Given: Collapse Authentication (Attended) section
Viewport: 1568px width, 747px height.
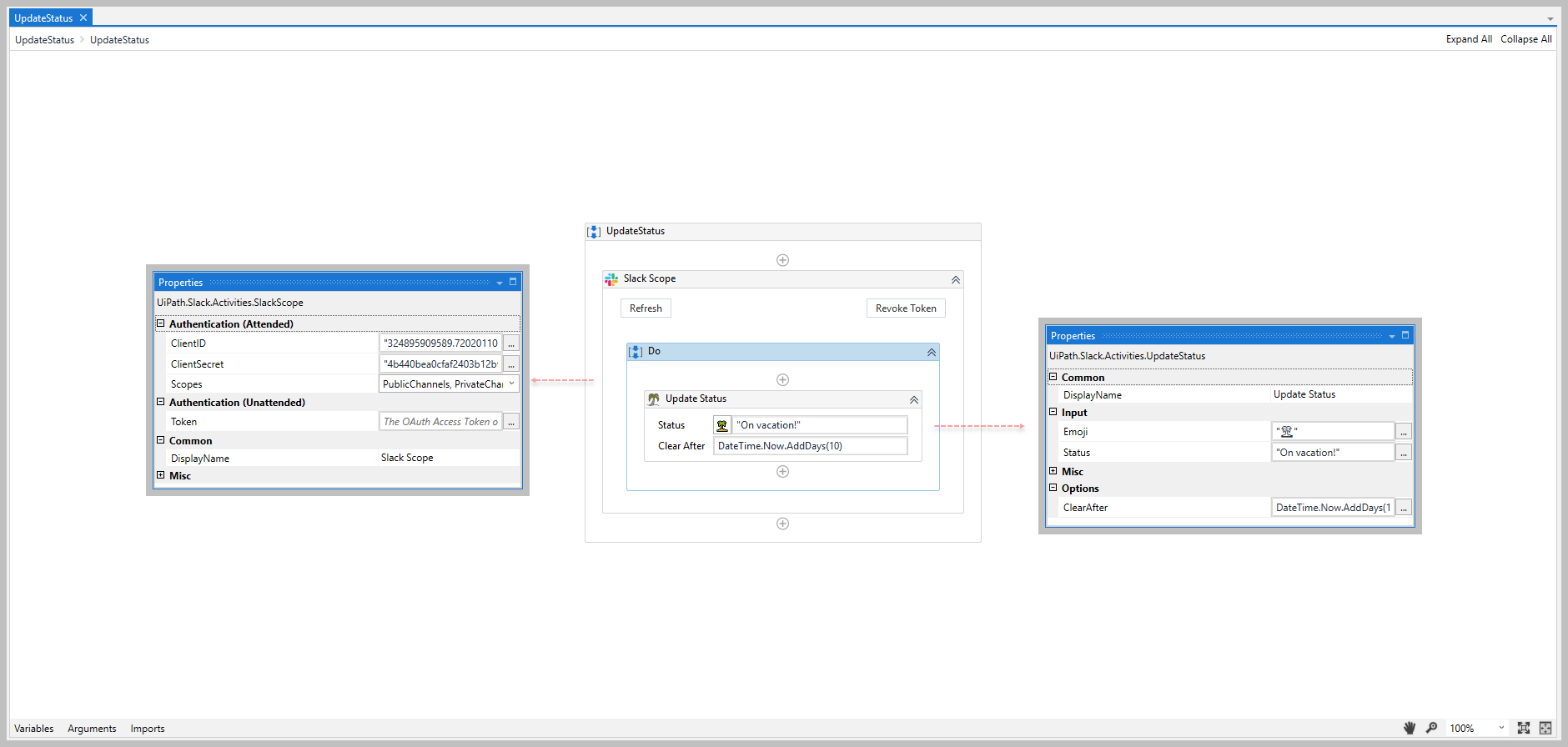Looking at the screenshot, I should pyautogui.click(x=161, y=323).
